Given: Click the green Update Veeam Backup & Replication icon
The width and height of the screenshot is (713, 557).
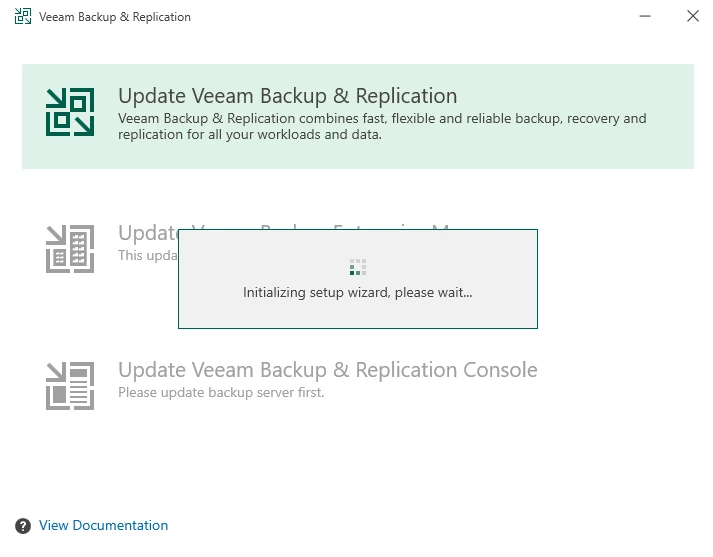Looking at the screenshot, I should [x=70, y=112].
